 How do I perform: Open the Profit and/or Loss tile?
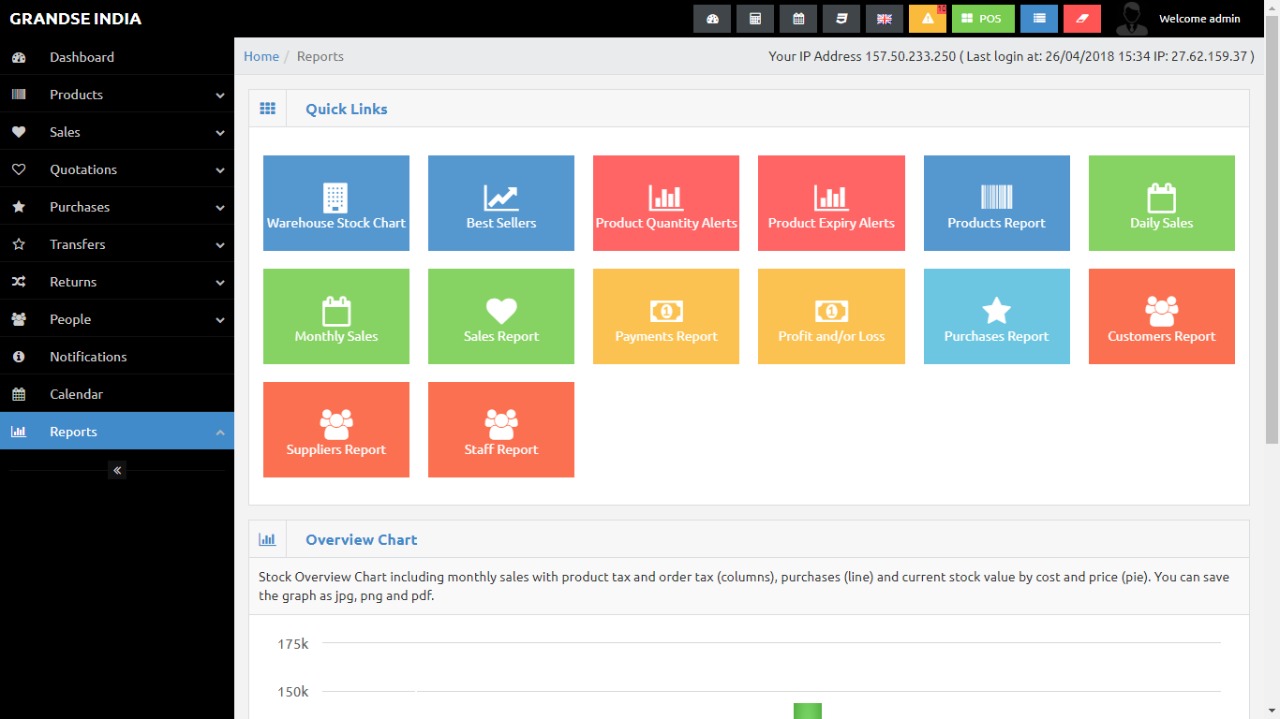831,316
